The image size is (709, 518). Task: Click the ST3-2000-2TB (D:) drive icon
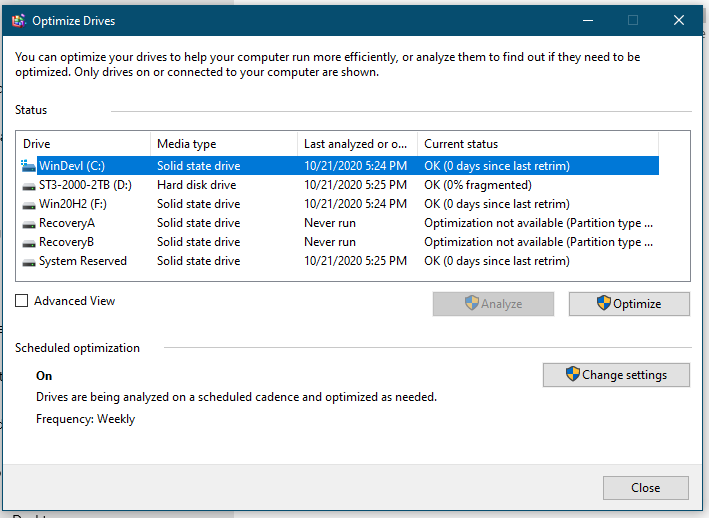29,186
